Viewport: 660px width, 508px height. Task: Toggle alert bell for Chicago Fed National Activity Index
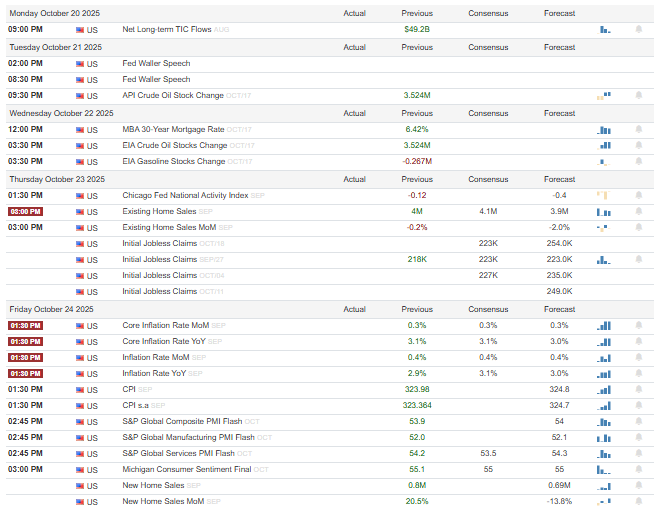point(639,195)
